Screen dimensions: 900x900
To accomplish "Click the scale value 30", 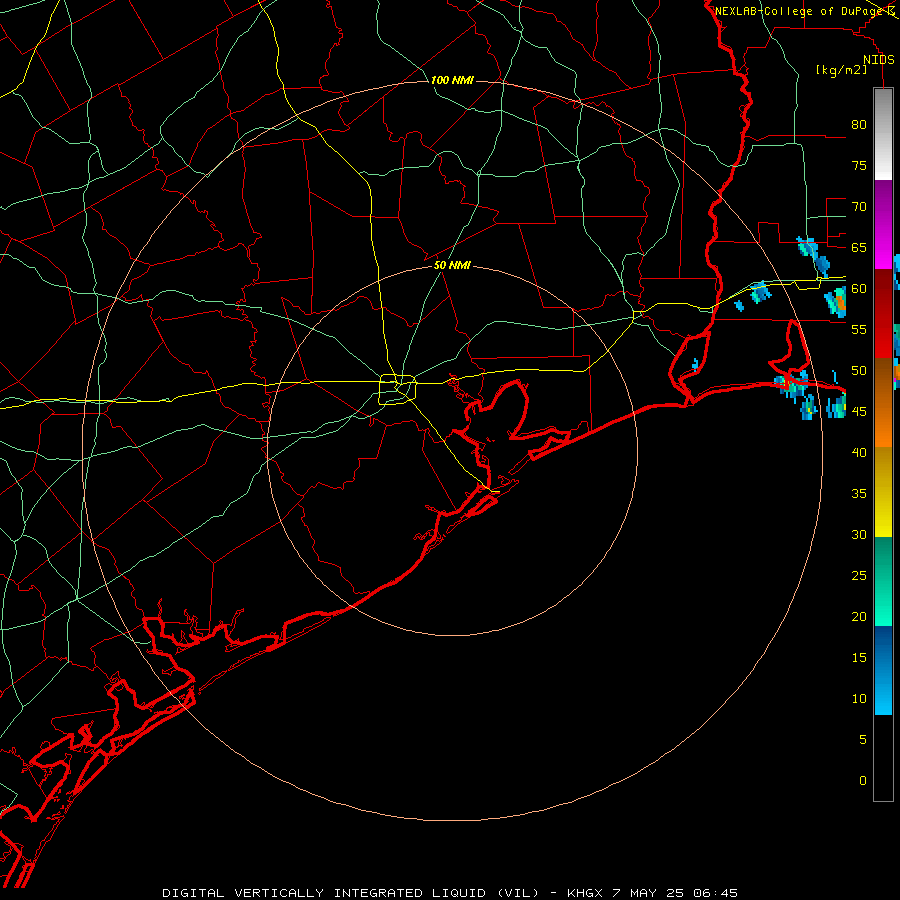I will [859, 534].
